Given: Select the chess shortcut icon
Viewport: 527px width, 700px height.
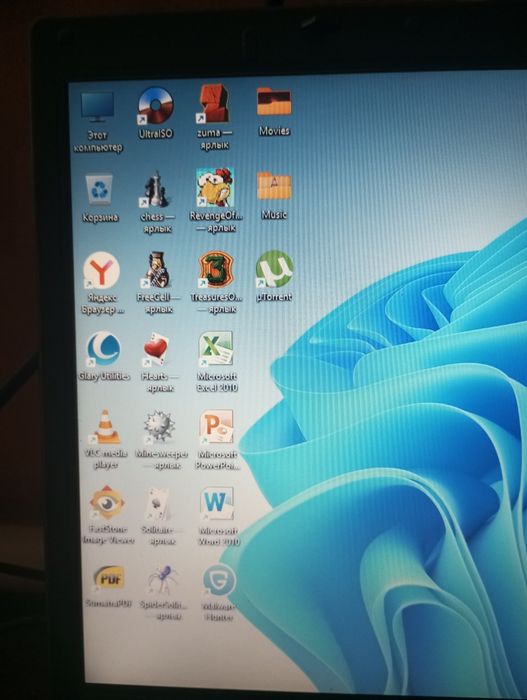Looking at the screenshot, I should pos(155,190).
